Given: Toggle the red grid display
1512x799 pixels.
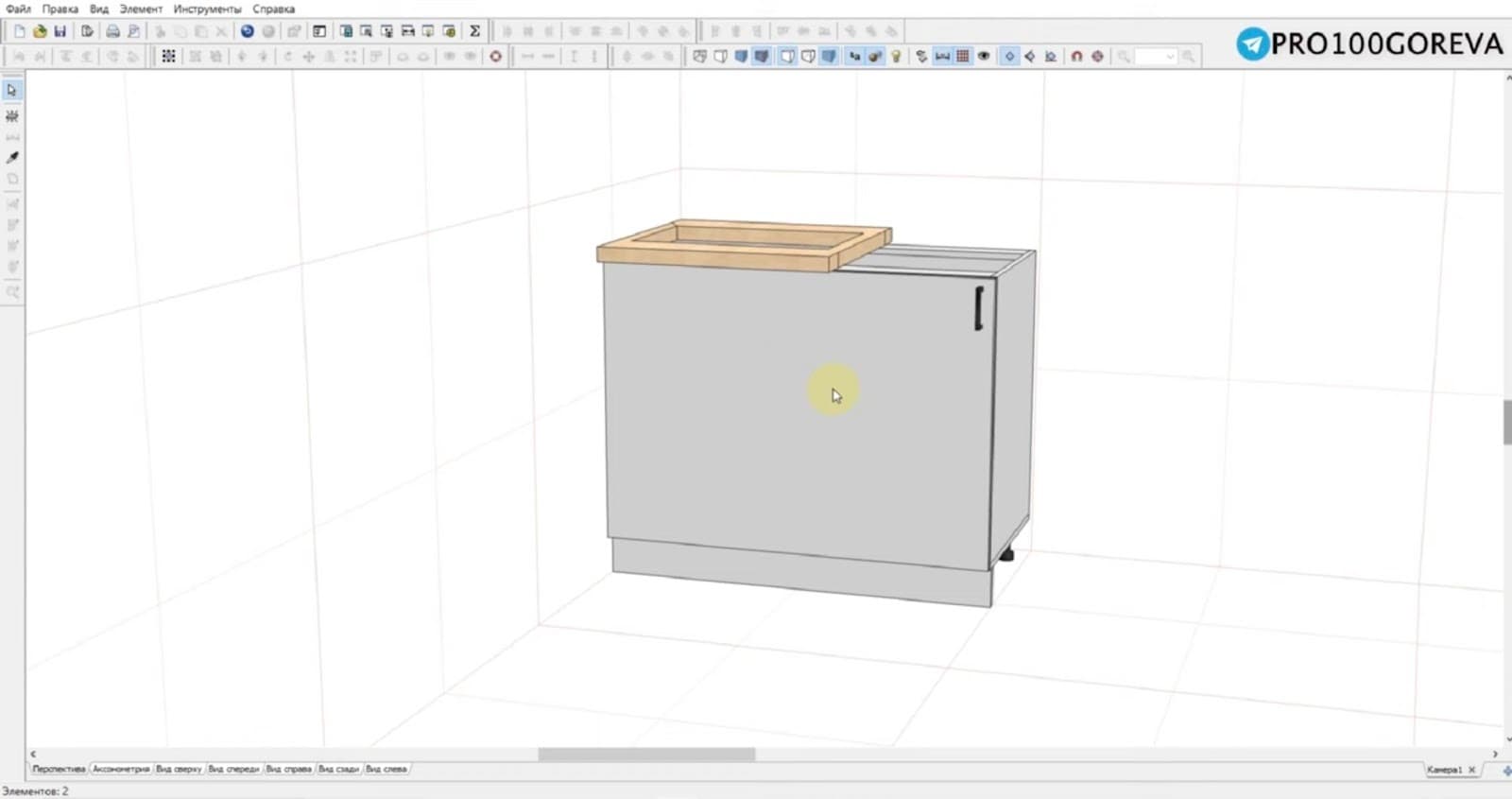Looking at the screenshot, I should click(962, 56).
